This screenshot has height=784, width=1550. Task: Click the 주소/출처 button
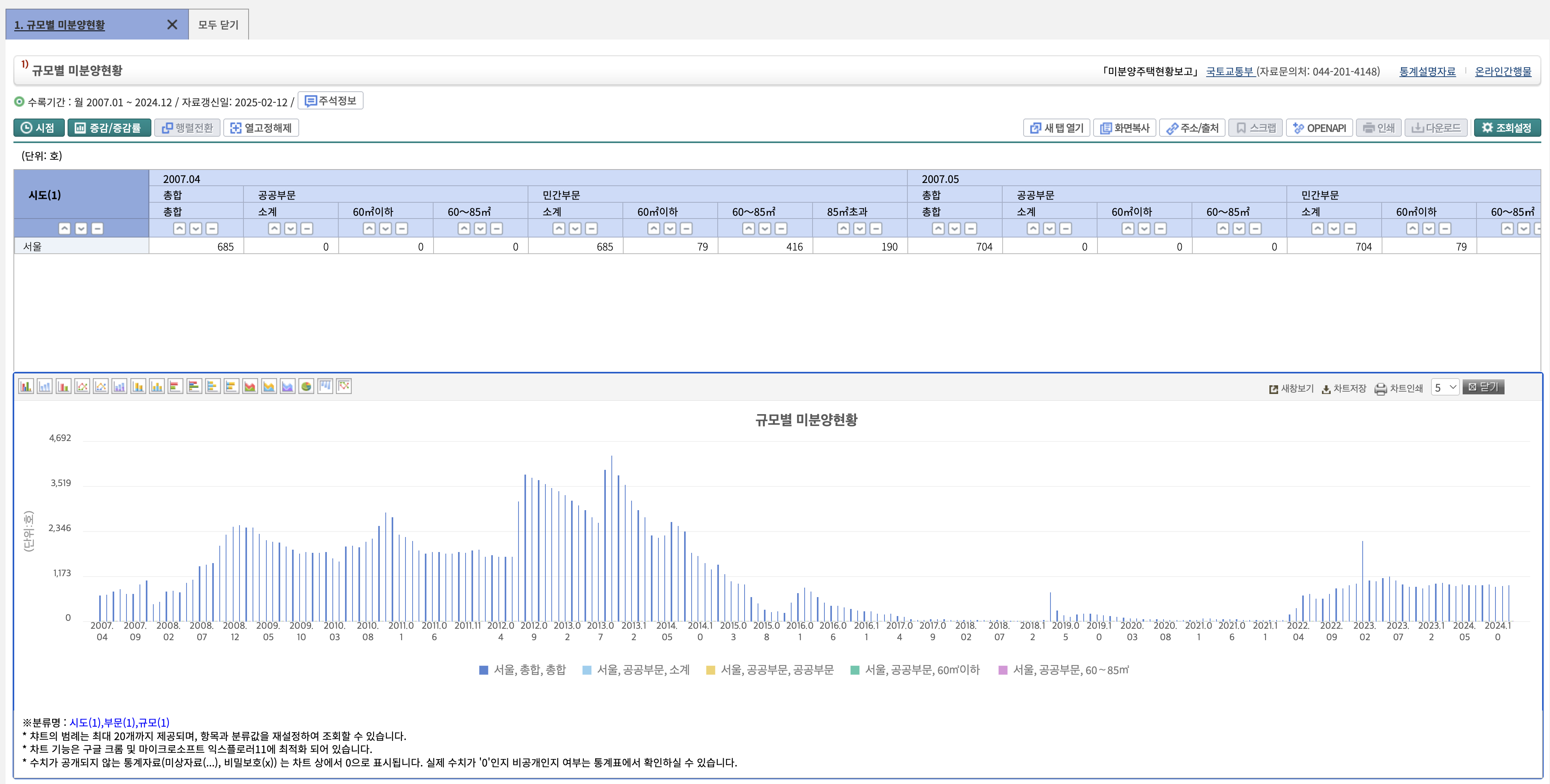point(1192,128)
